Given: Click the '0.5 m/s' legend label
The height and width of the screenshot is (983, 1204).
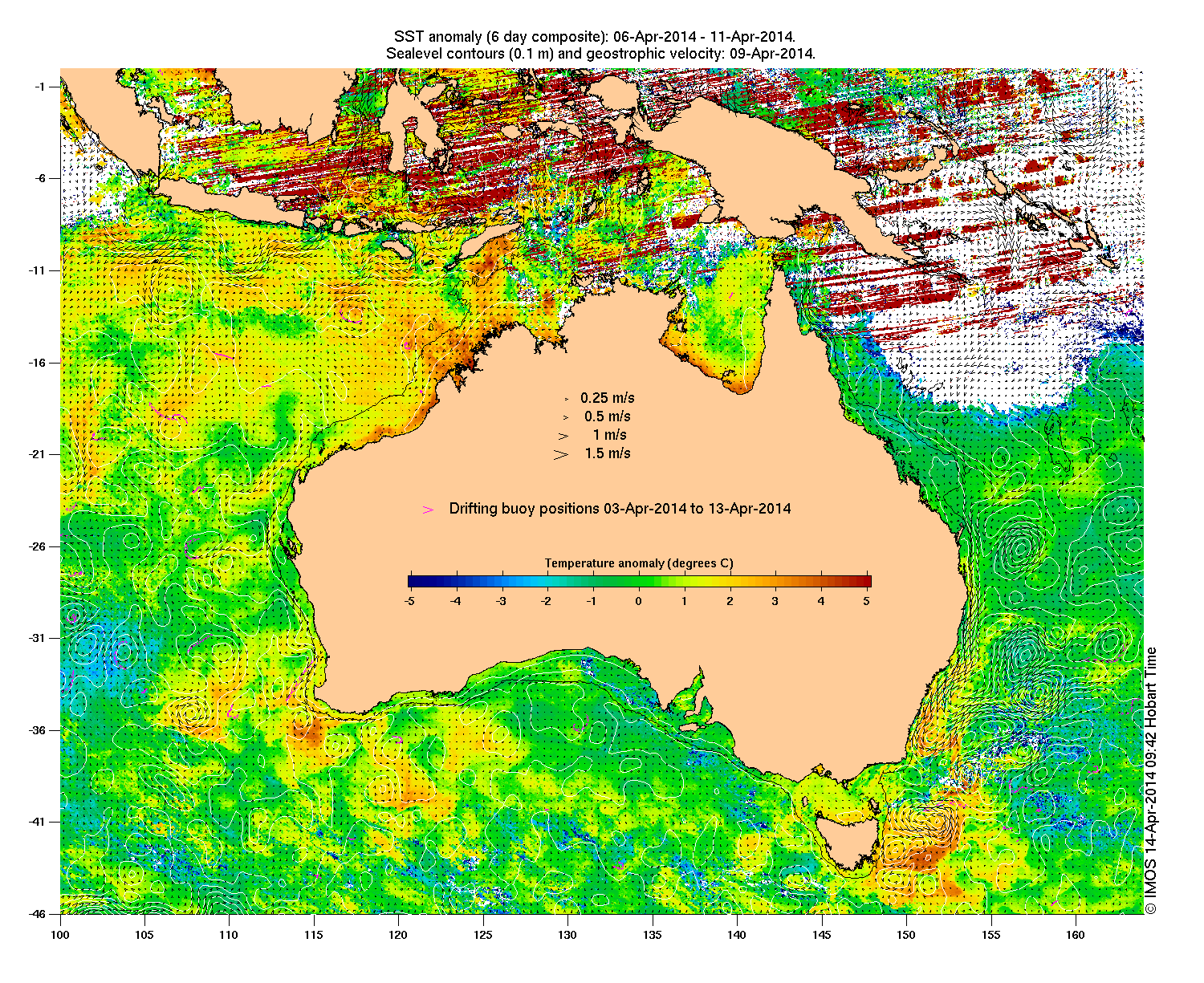Looking at the screenshot, I should tap(608, 416).
